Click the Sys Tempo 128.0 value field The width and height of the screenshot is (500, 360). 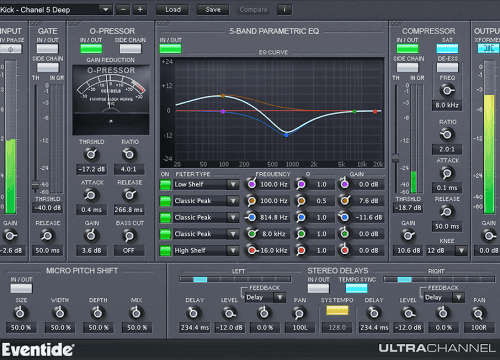click(337, 328)
